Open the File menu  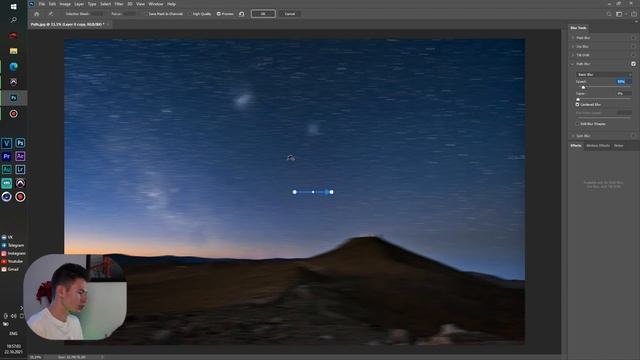(42, 4)
